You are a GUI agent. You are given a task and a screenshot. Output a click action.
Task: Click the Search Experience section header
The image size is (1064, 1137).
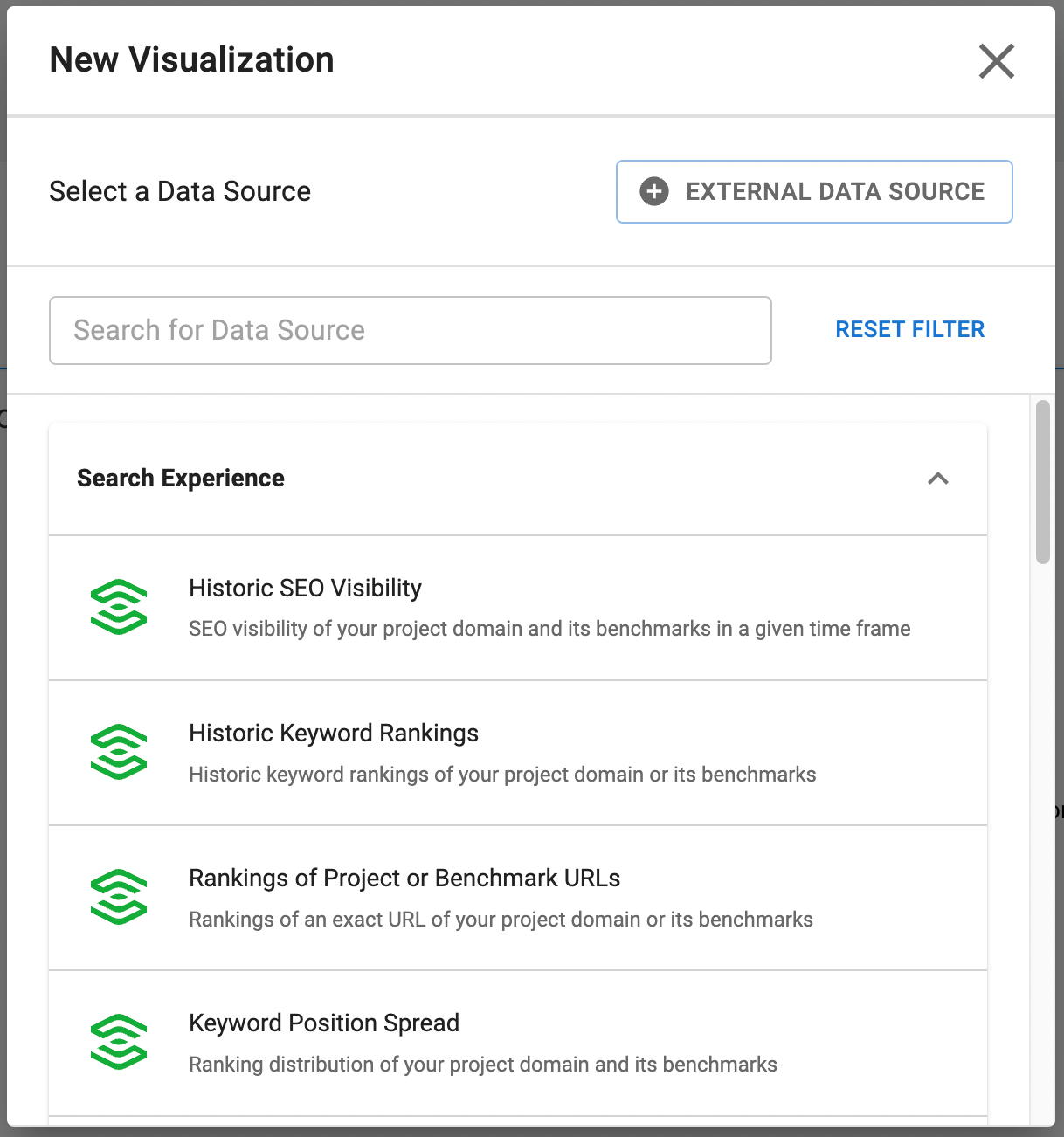coord(518,479)
